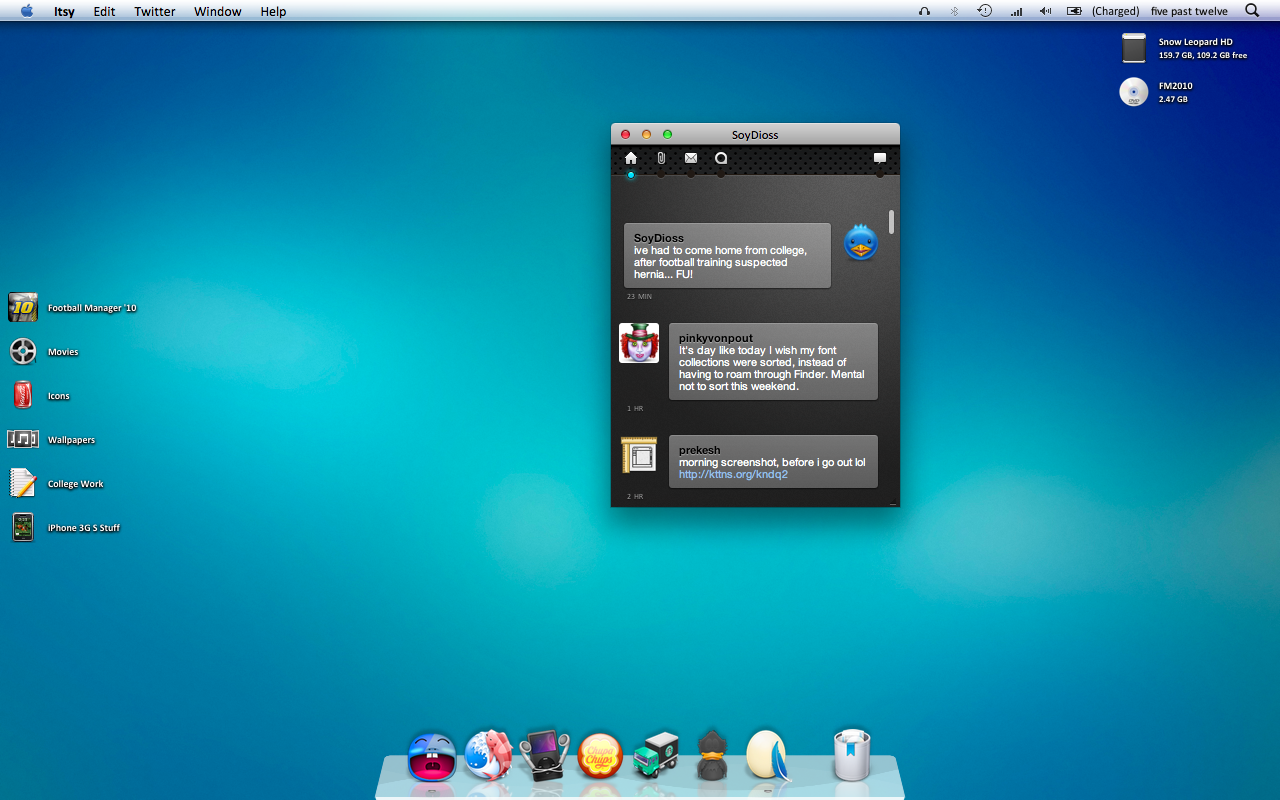Select Snow Leopard HD drive icon
This screenshot has height=800, width=1280.
pos(1133,48)
